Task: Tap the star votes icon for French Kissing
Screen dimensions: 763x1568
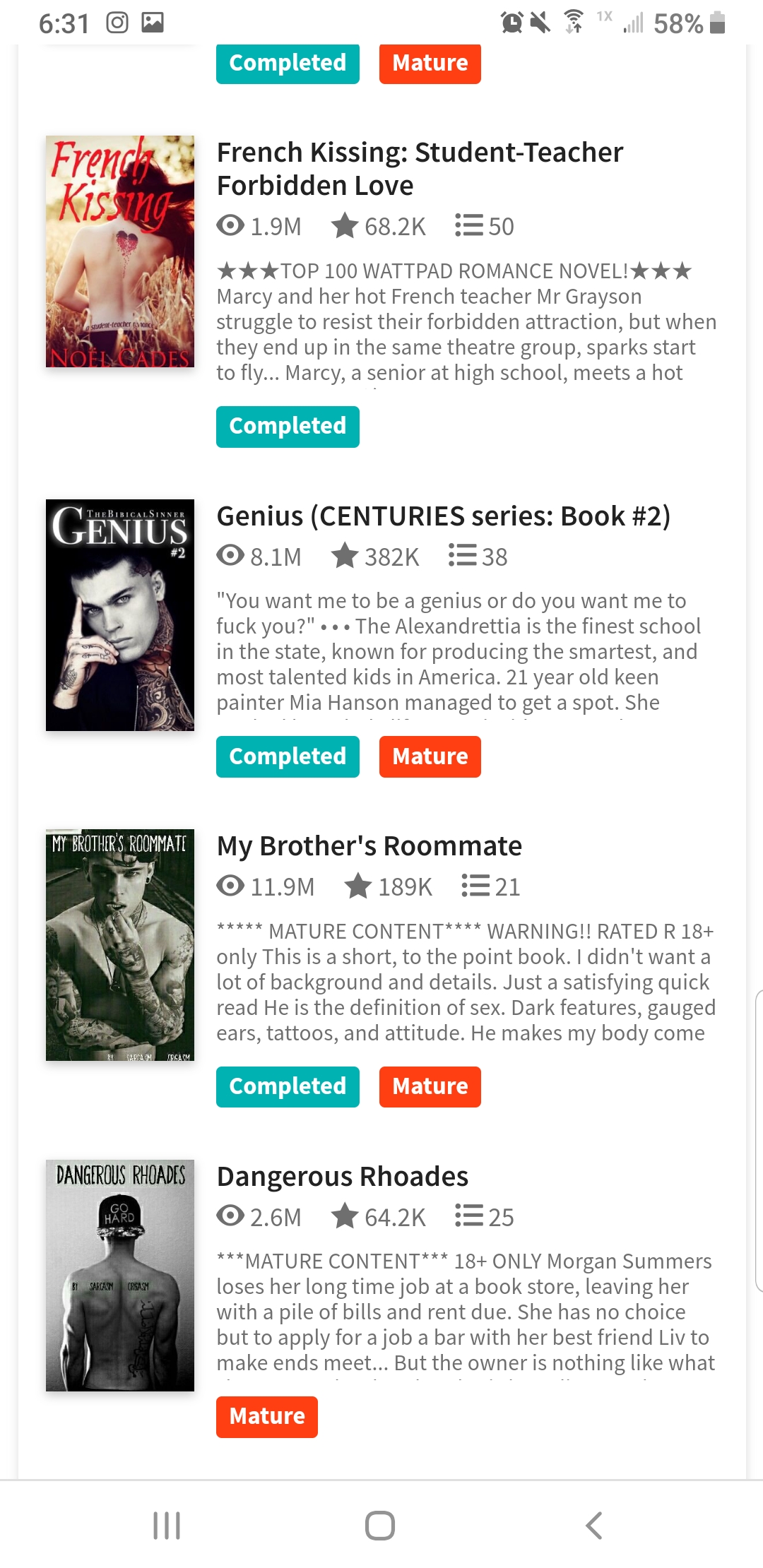Action: pos(345,226)
